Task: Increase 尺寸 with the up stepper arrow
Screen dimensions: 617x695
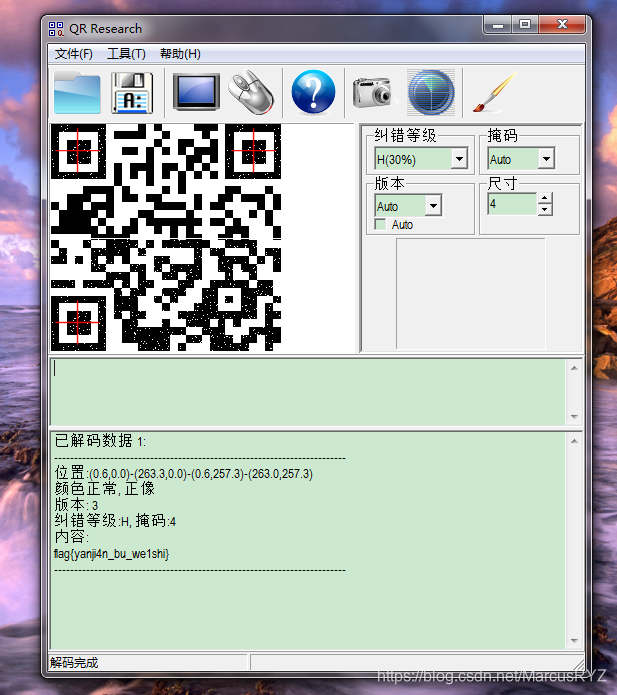Action: click(545, 198)
